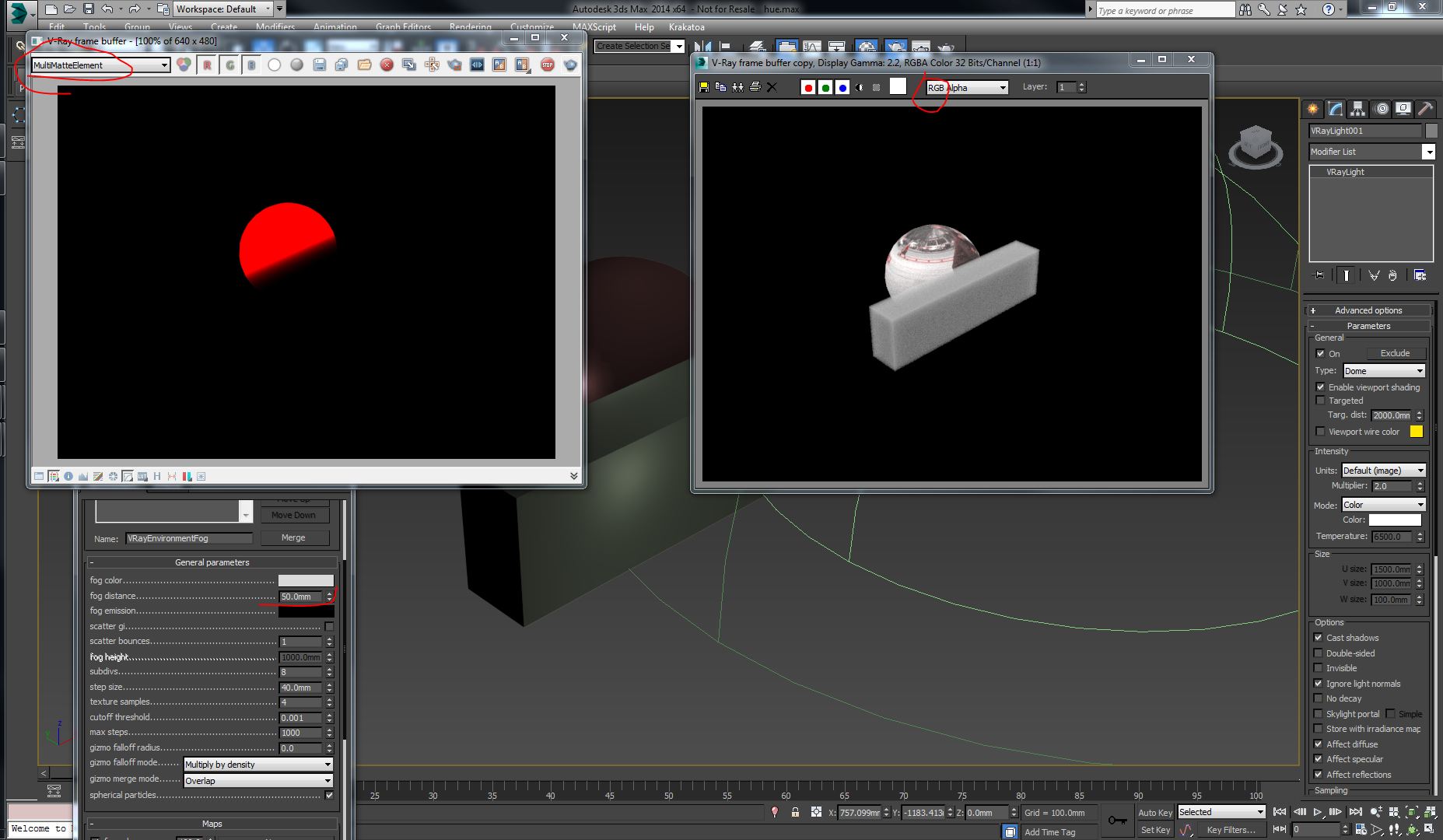Open gizmo falloff mode dropdown

pyautogui.click(x=257, y=765)
